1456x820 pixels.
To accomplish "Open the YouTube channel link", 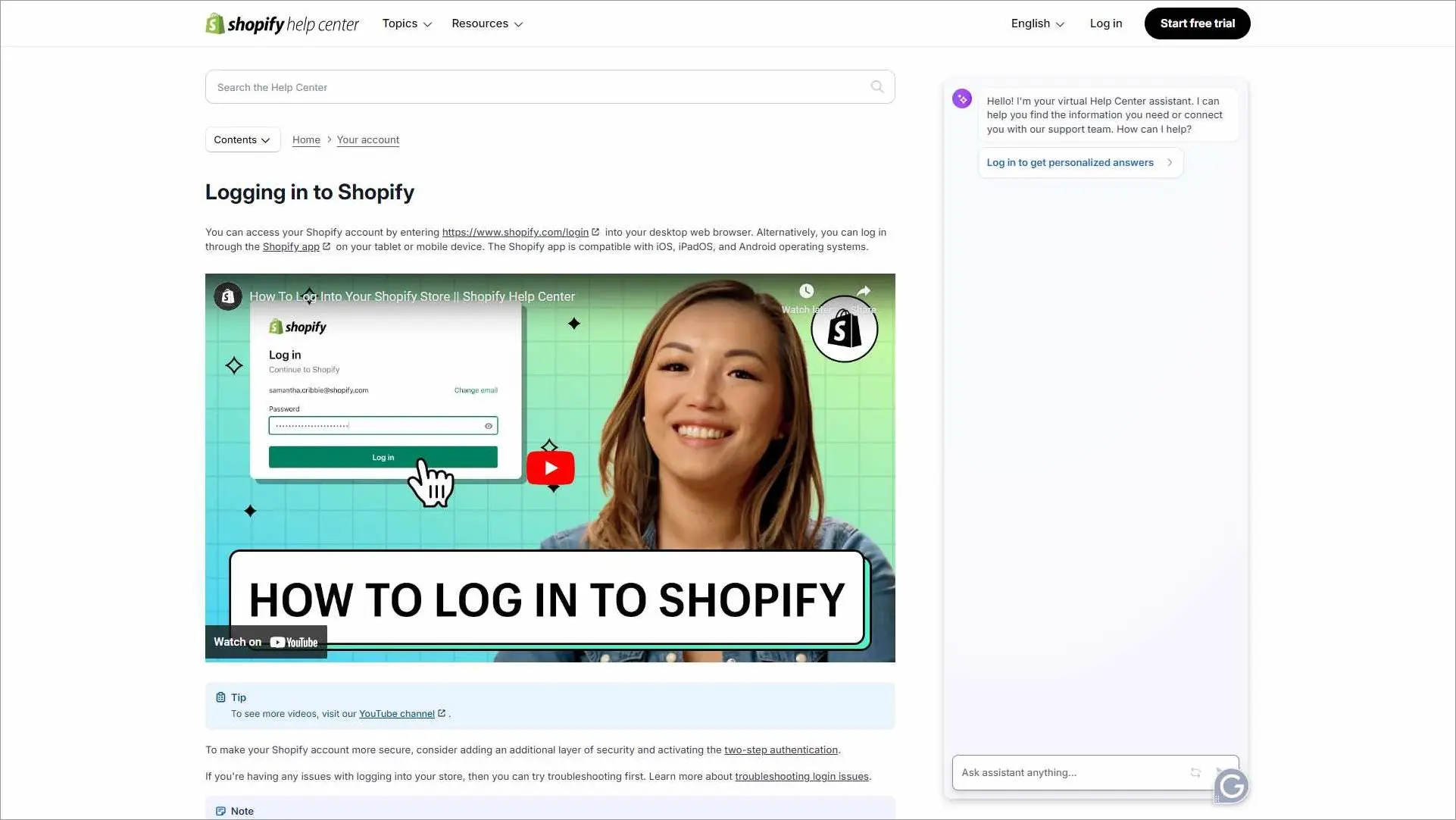I will [401, 713].
